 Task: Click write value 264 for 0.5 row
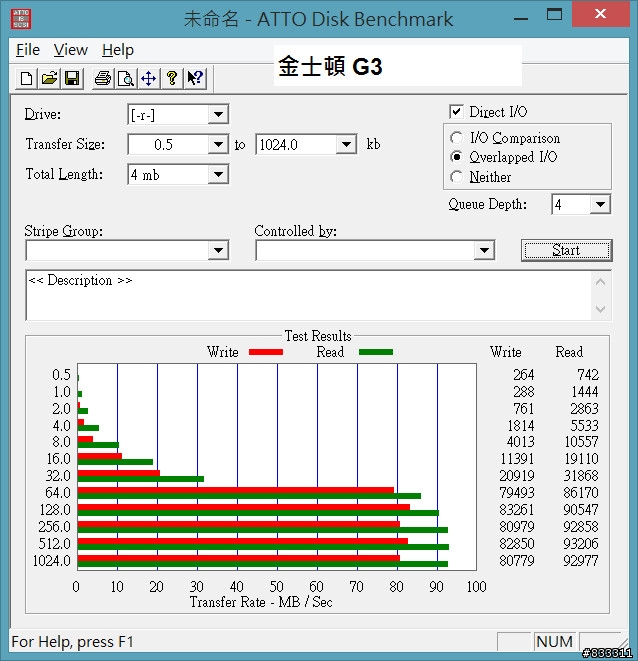click(x=524, y=375)
